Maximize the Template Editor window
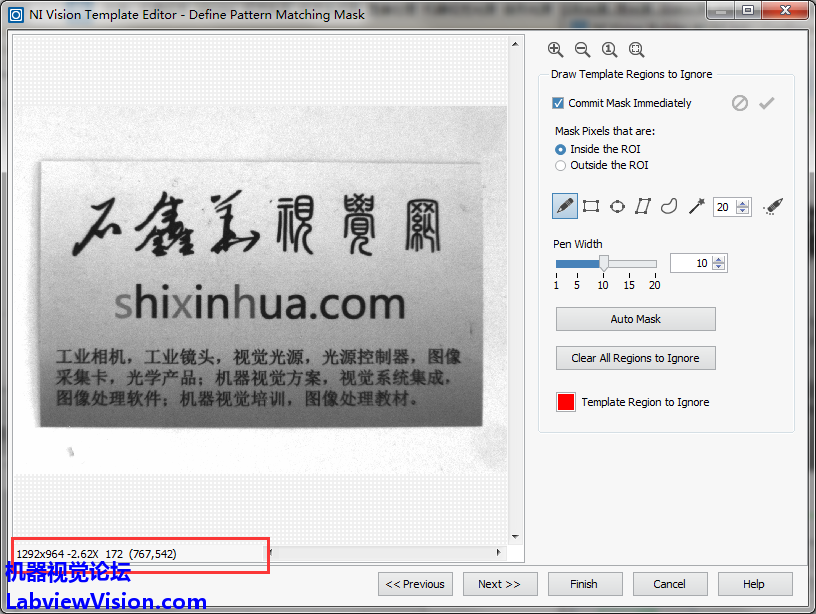 point(748,10)
